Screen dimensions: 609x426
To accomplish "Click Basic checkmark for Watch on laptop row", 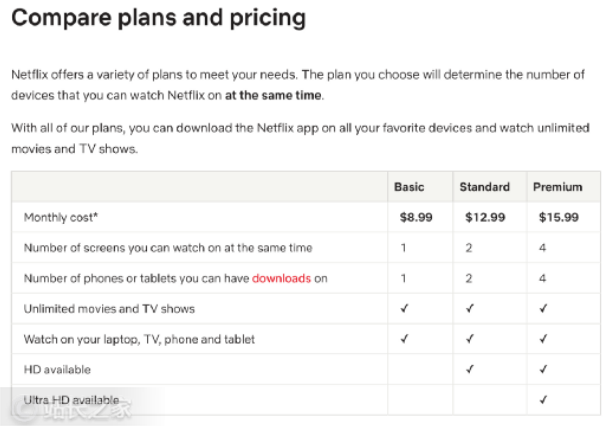I will coord(404,339).
